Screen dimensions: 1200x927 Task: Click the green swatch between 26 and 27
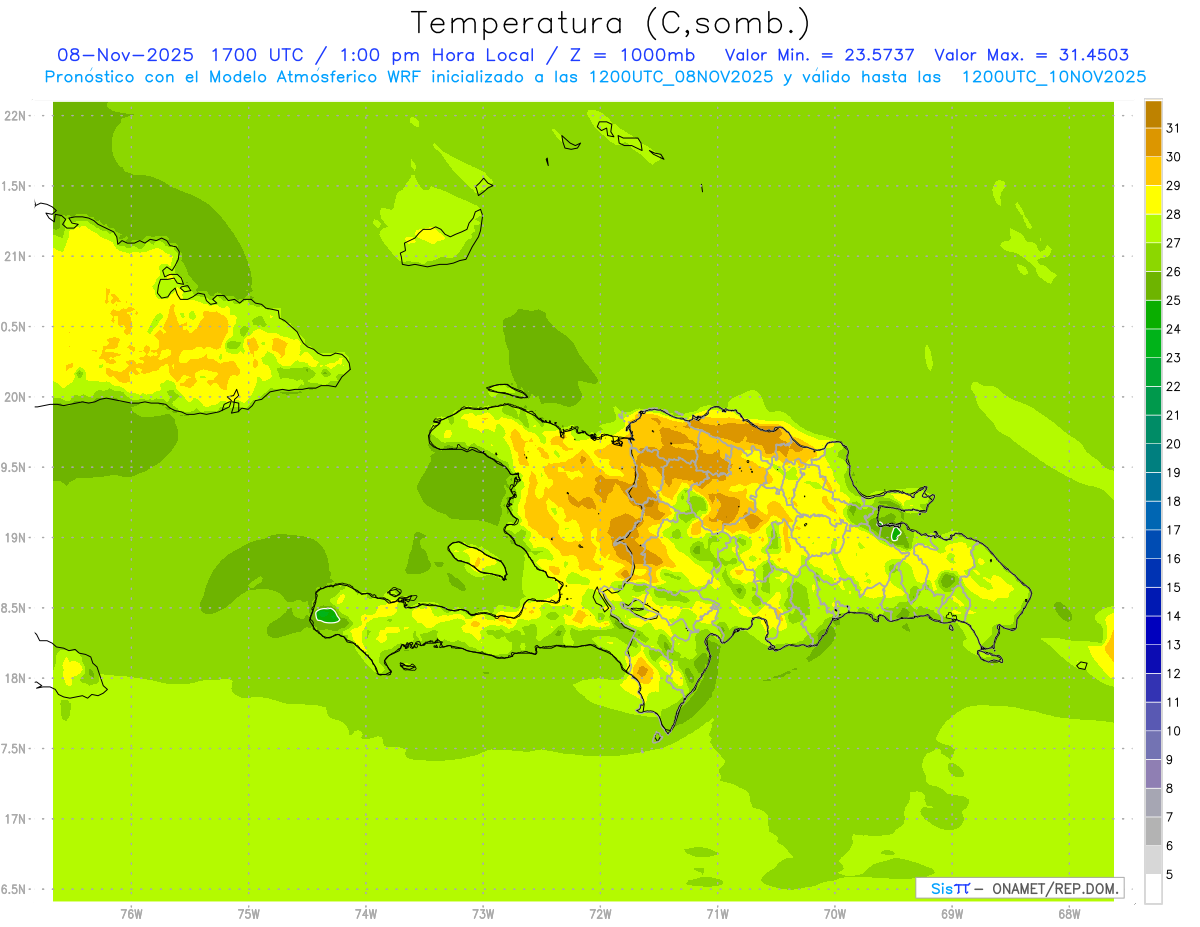(1153, 257)
